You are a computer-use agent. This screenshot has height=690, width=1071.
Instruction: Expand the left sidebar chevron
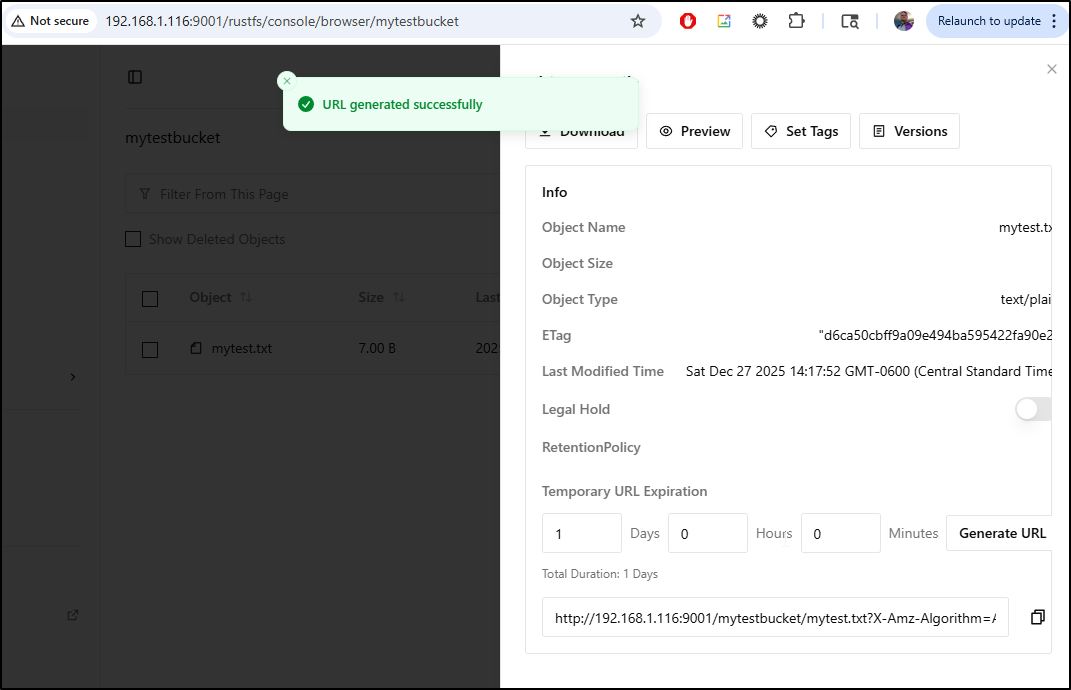(x=73, y=377)
